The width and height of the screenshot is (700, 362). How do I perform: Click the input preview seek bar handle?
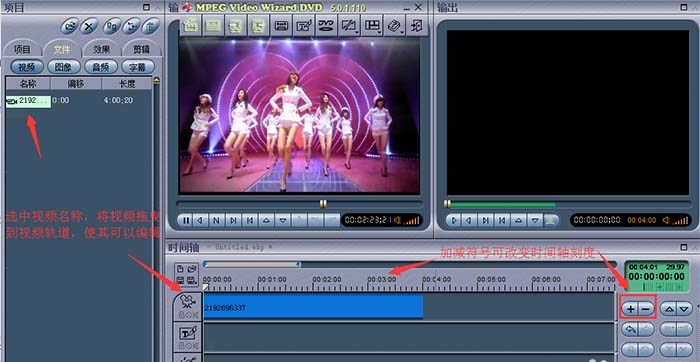[323, 204]
